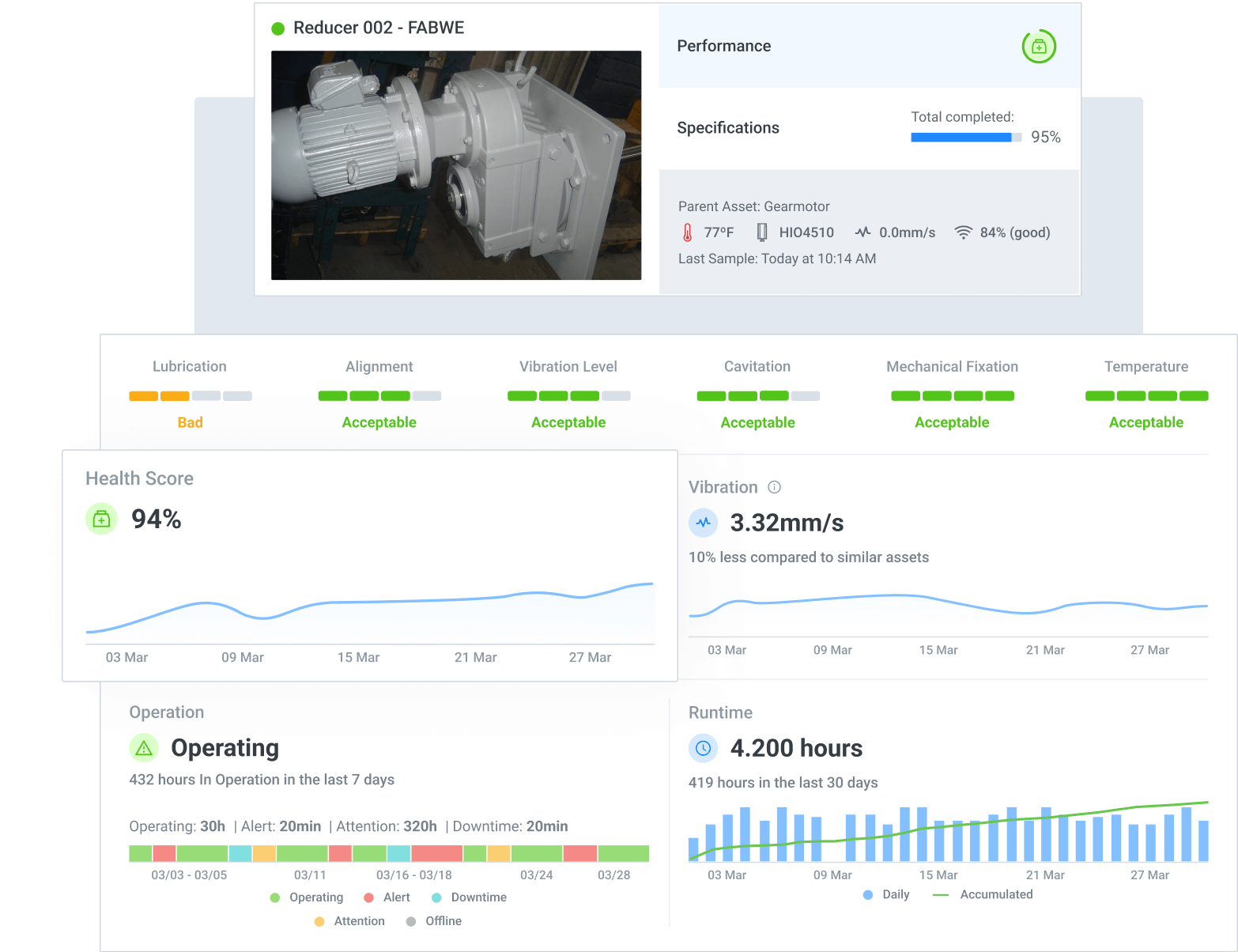Open the Specifications section
The width and height of the screenshot is (1238, 952).
point(727,128)
